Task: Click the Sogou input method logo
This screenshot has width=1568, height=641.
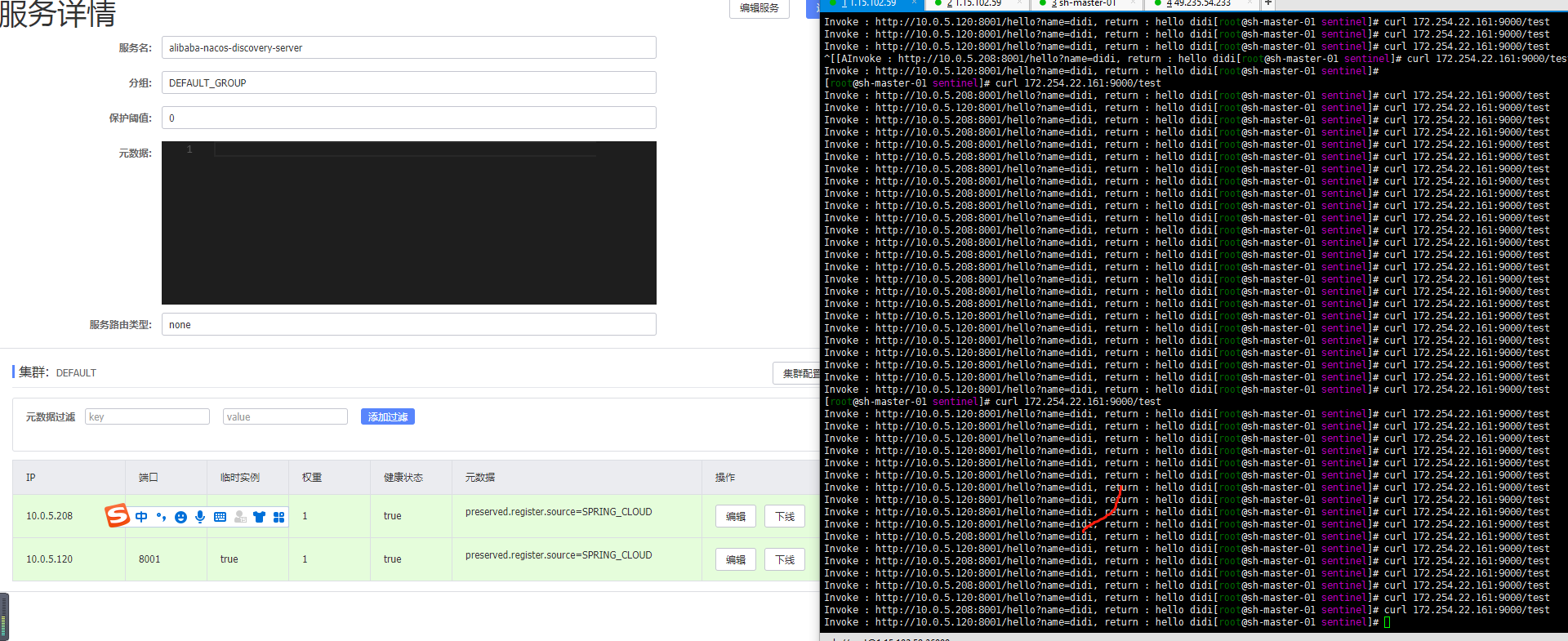Action: [118, 515]
